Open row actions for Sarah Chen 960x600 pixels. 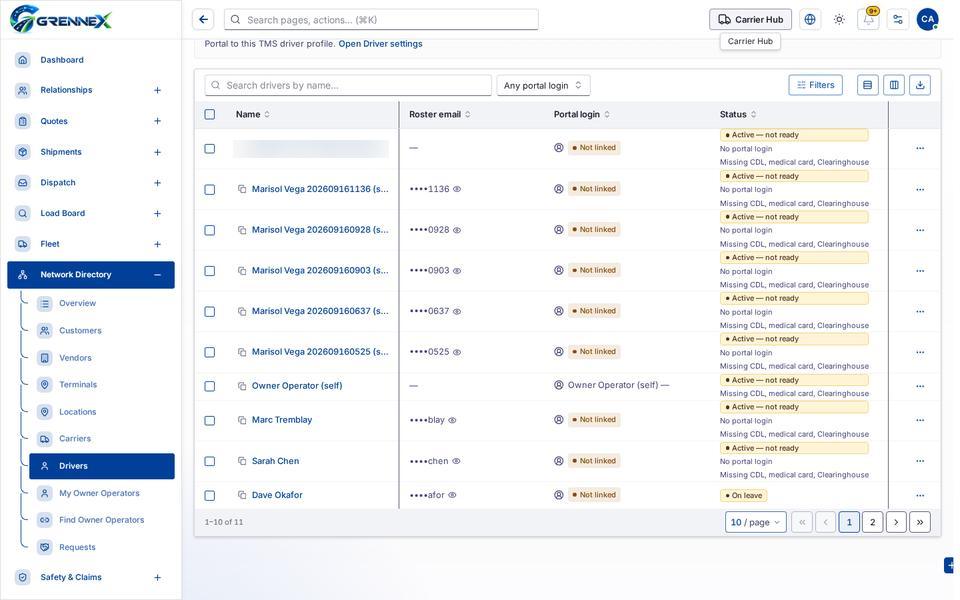pyautogui.click(x=920, y=461)
